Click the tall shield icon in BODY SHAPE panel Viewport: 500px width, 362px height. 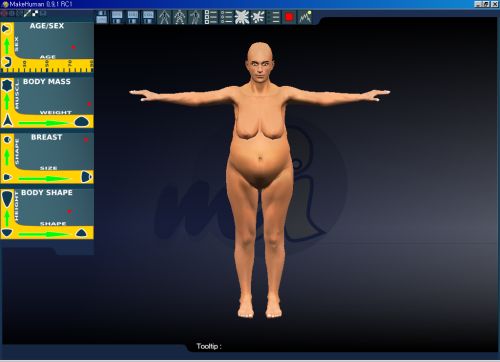click(7, 199)
